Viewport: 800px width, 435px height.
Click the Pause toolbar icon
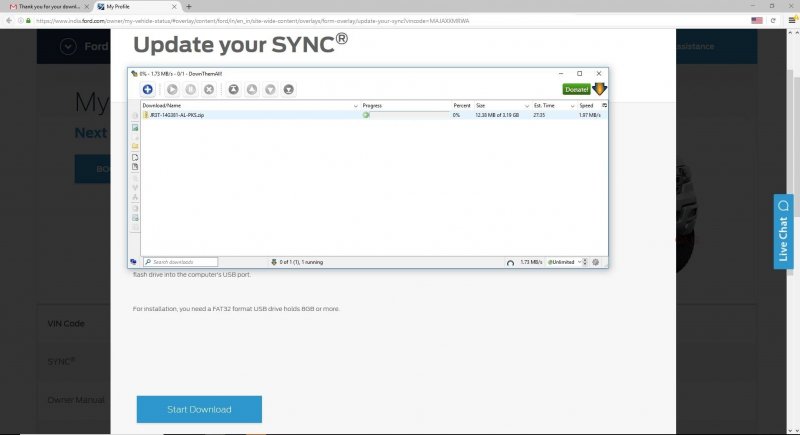pyautogui.click(x=190, y=89)
